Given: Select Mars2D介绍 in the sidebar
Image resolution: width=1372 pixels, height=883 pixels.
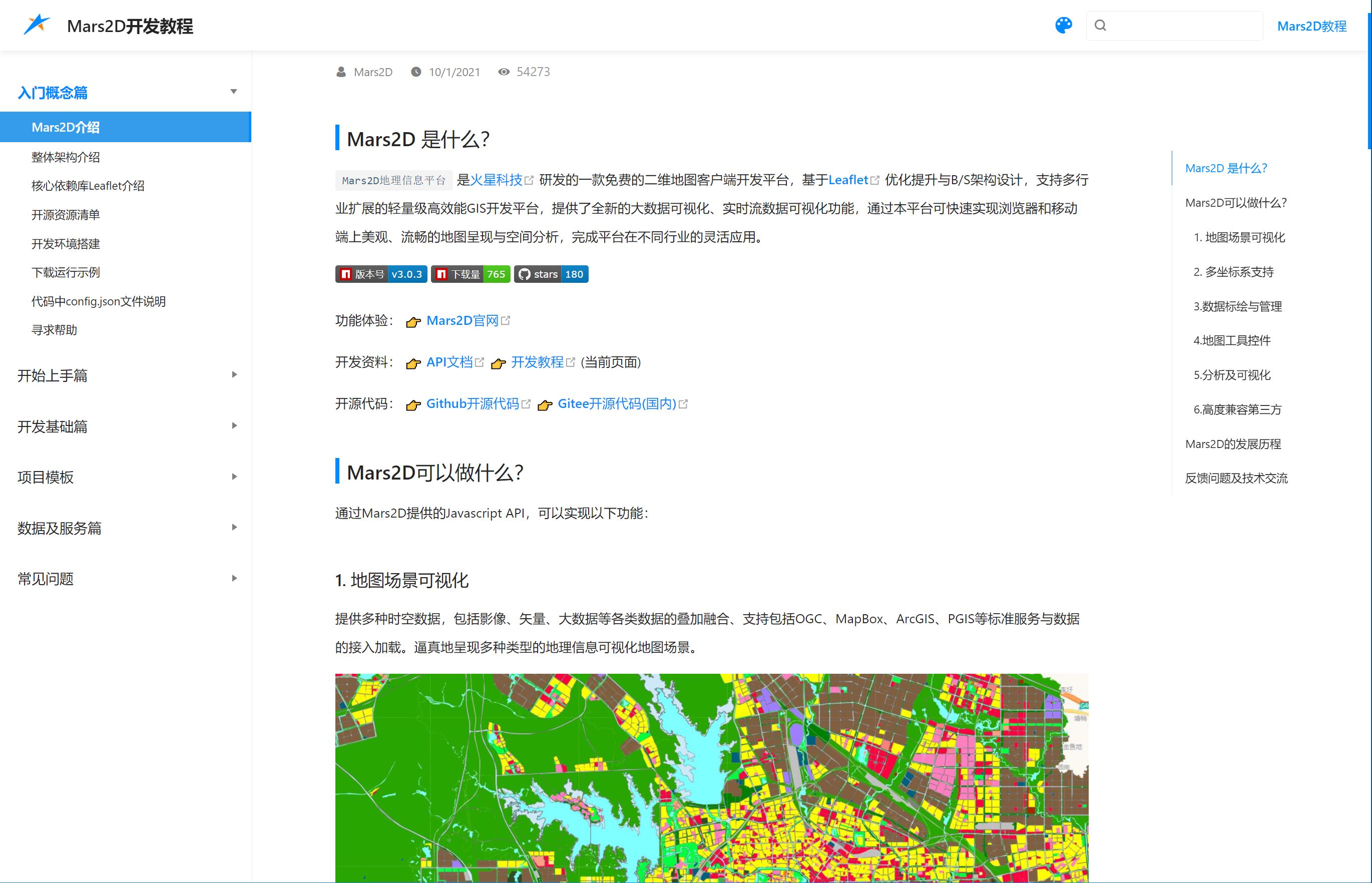Looking at the screenshot, I should (126, 127).
